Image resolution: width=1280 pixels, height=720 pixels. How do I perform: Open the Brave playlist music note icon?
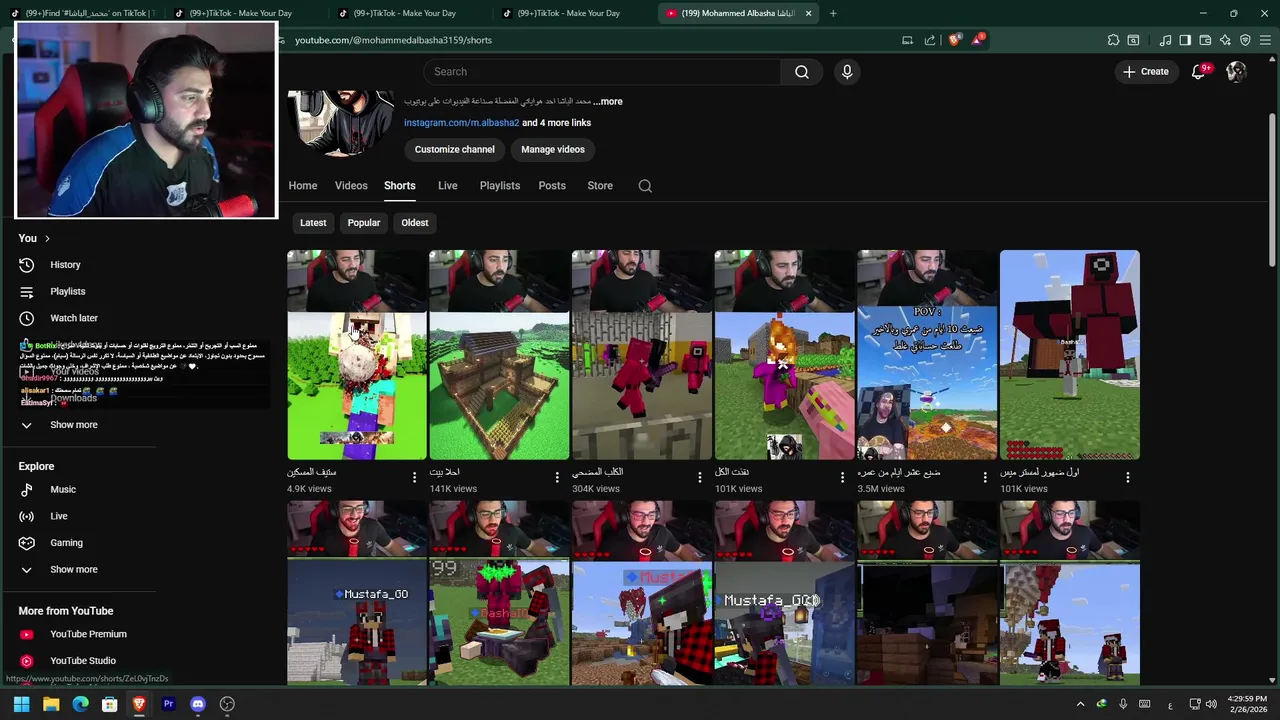click(1165, 40)
